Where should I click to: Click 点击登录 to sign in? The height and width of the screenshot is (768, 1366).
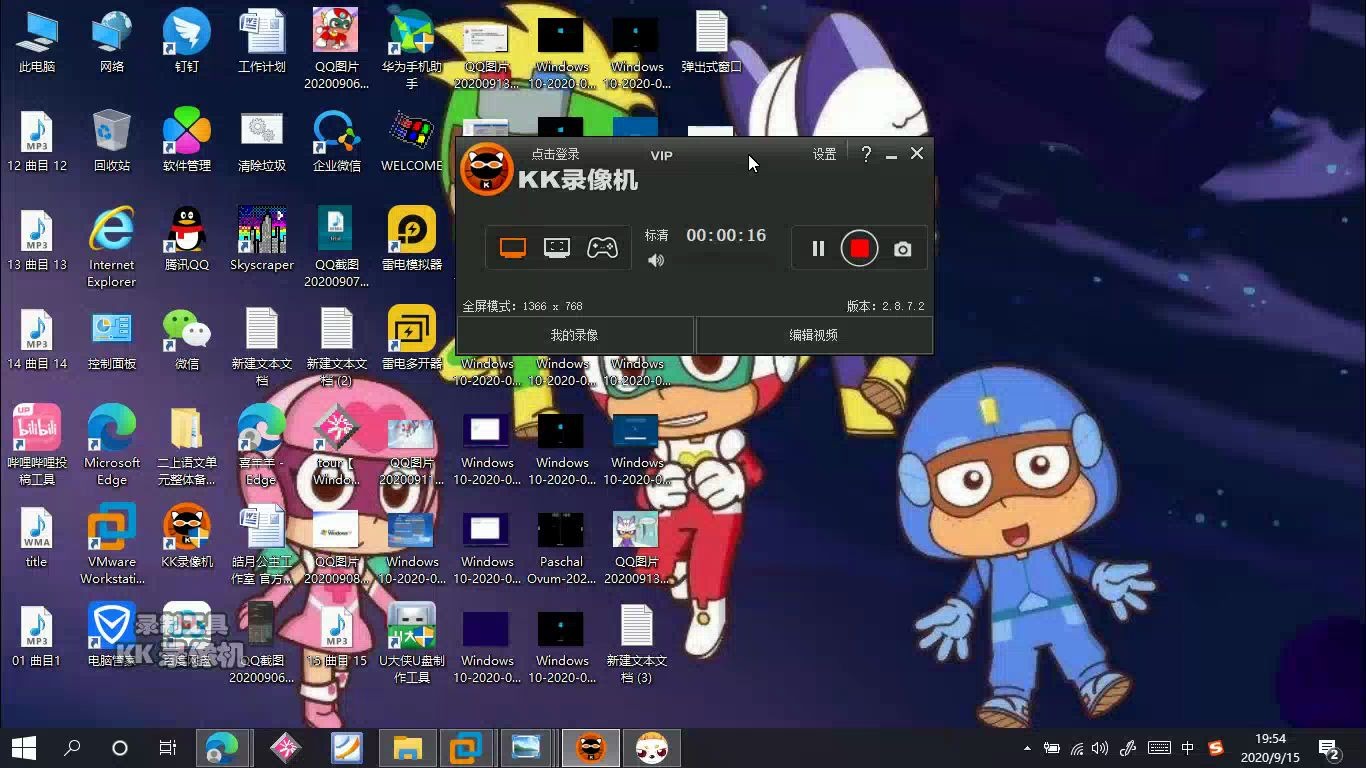point(555,154)
